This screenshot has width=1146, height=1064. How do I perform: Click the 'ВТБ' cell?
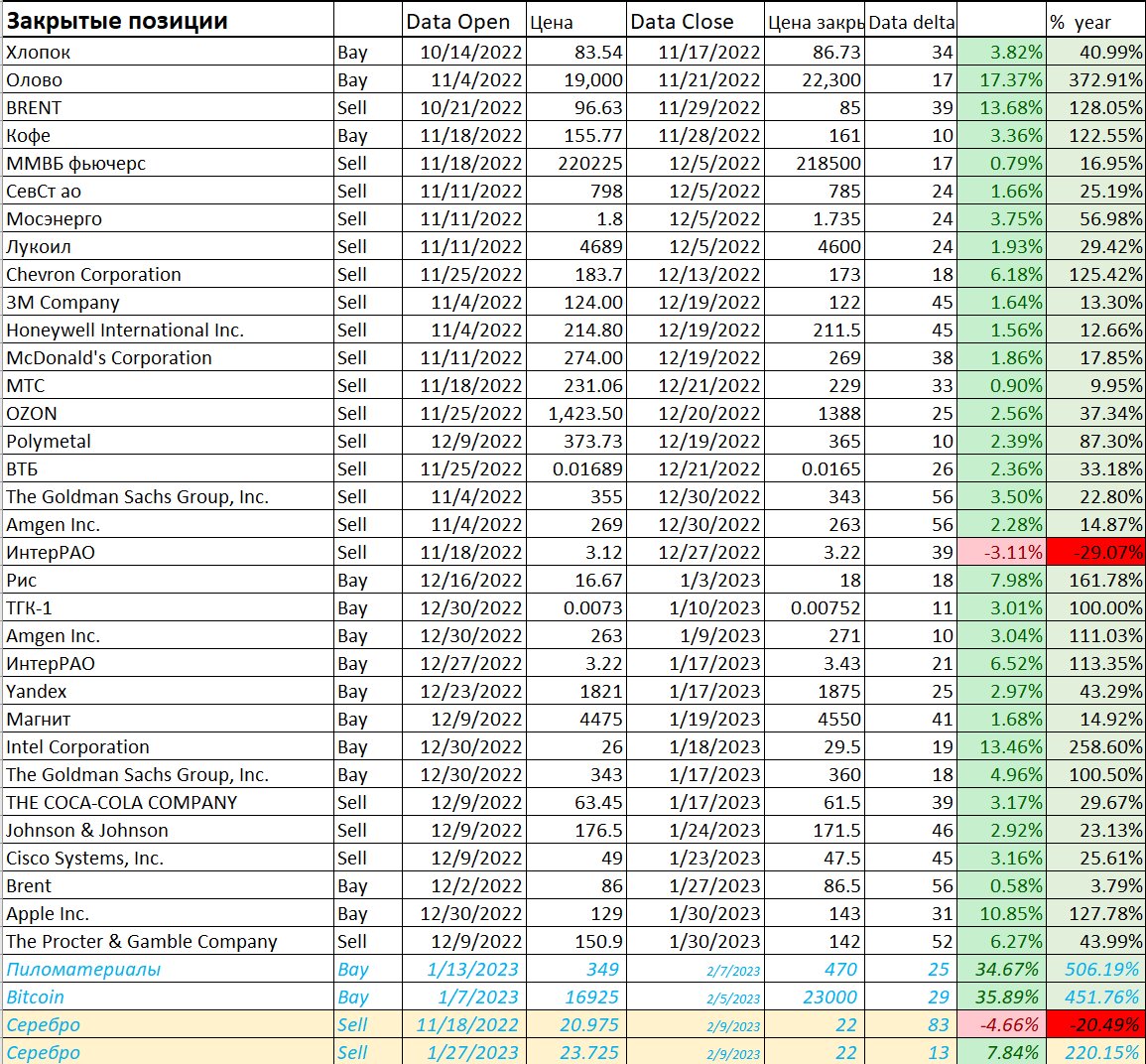click(168, 468)
